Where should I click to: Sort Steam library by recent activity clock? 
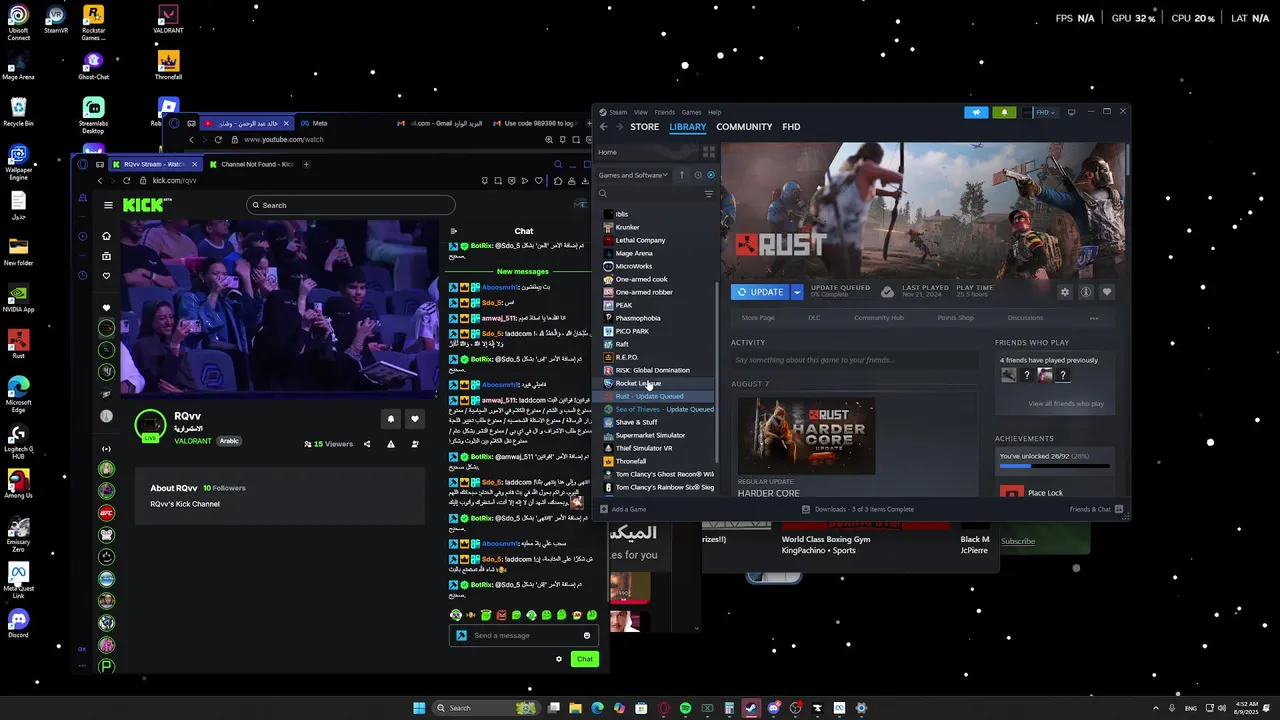[x=698, y=175]
